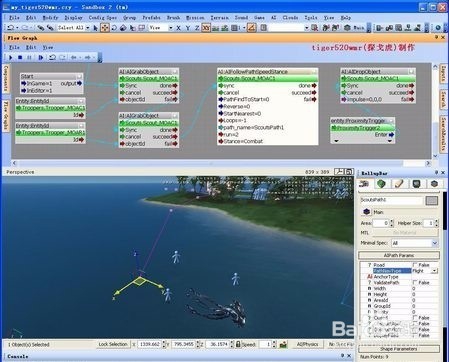Viewport: 449px width, 362px height.
Task: Activate the Rotate tool icon
Action: click(114, 28)
